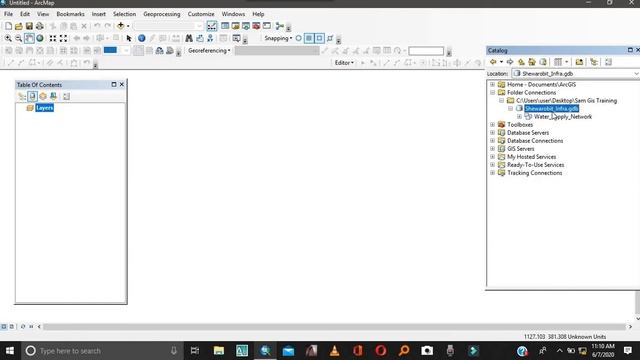Select the Zoom Out tool
Viewport: 640px width, 360px height.
coord(18,38)
